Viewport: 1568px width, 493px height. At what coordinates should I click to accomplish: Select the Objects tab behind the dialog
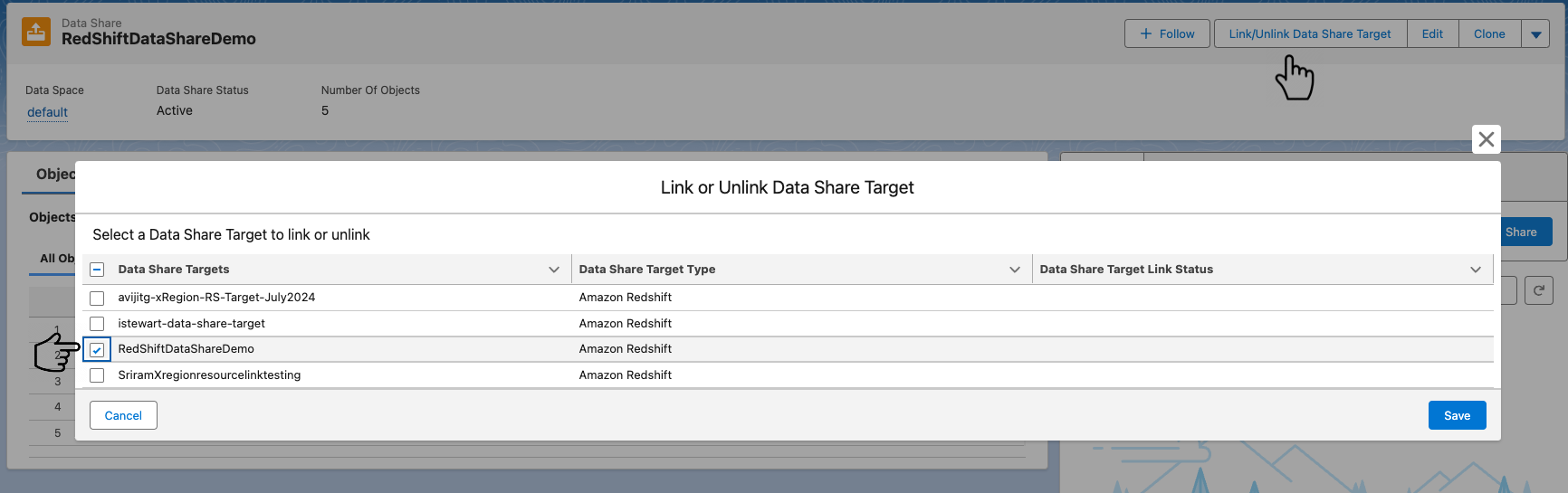pyautogui.click(x=55, y=174)
